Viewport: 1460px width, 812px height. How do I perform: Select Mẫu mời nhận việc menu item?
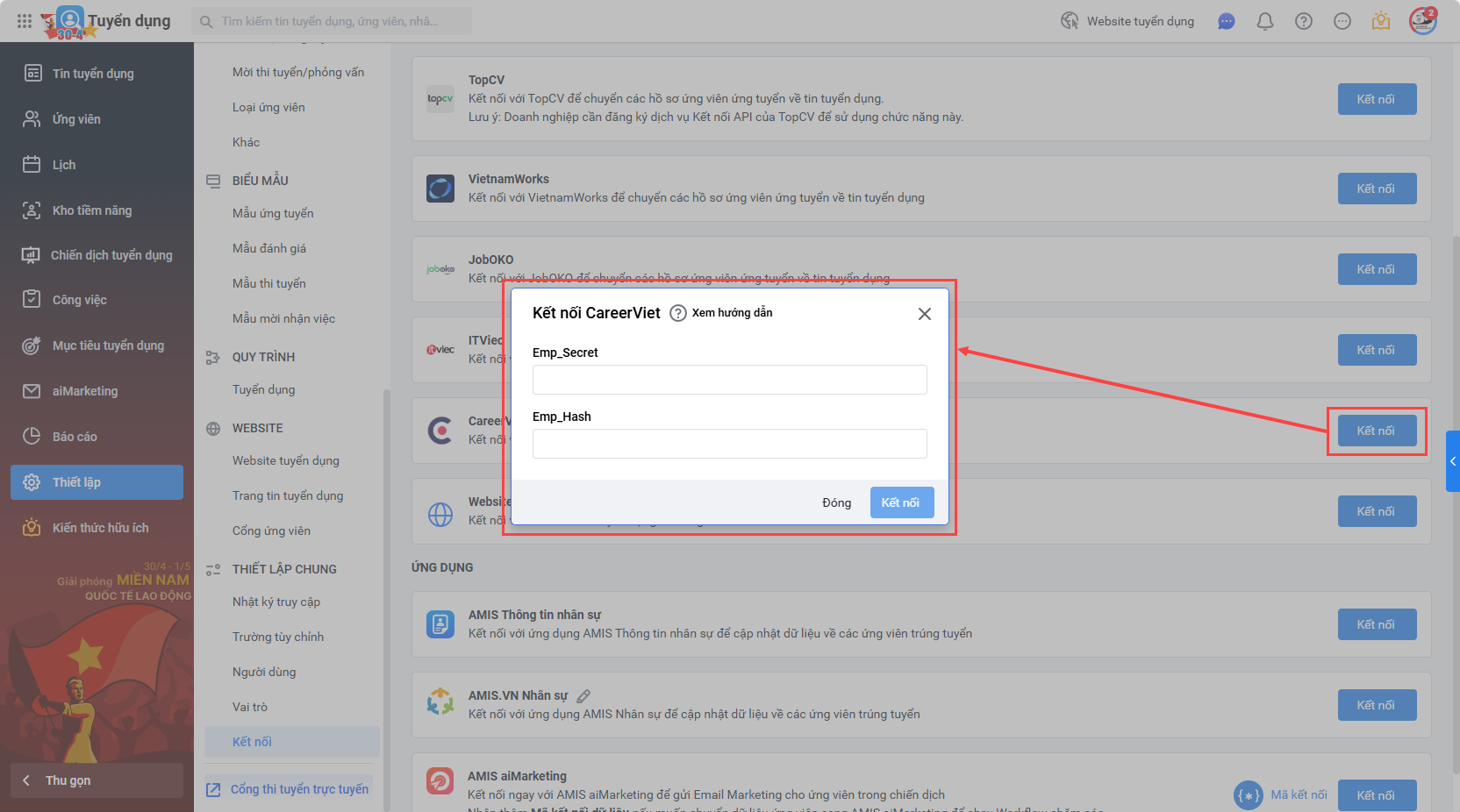(x=283, y=318)
